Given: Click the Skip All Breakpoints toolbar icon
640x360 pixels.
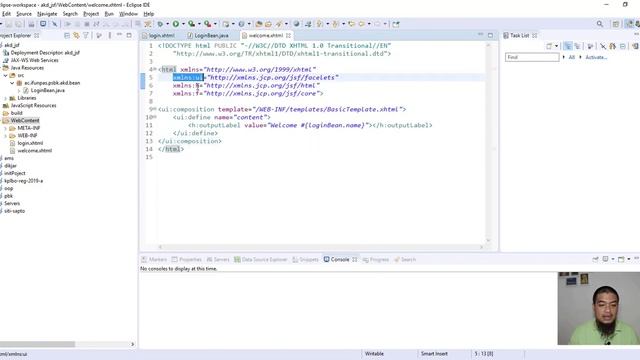Looking at the screenshot, I should [x=54, y=24].
